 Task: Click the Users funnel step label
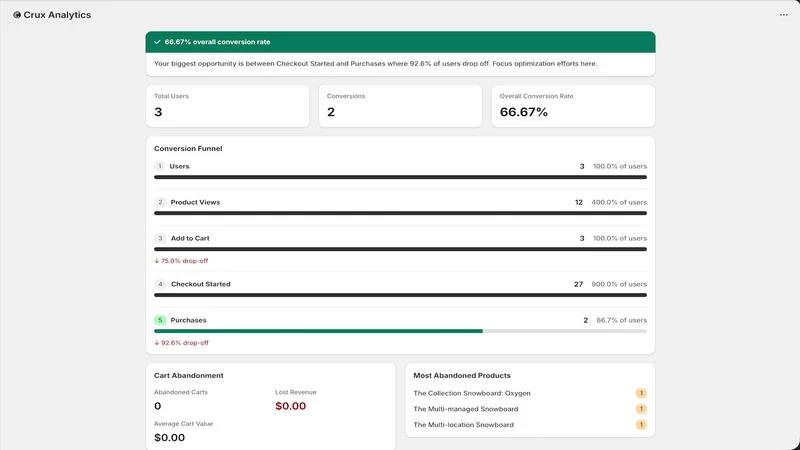(x=179, y=166)
